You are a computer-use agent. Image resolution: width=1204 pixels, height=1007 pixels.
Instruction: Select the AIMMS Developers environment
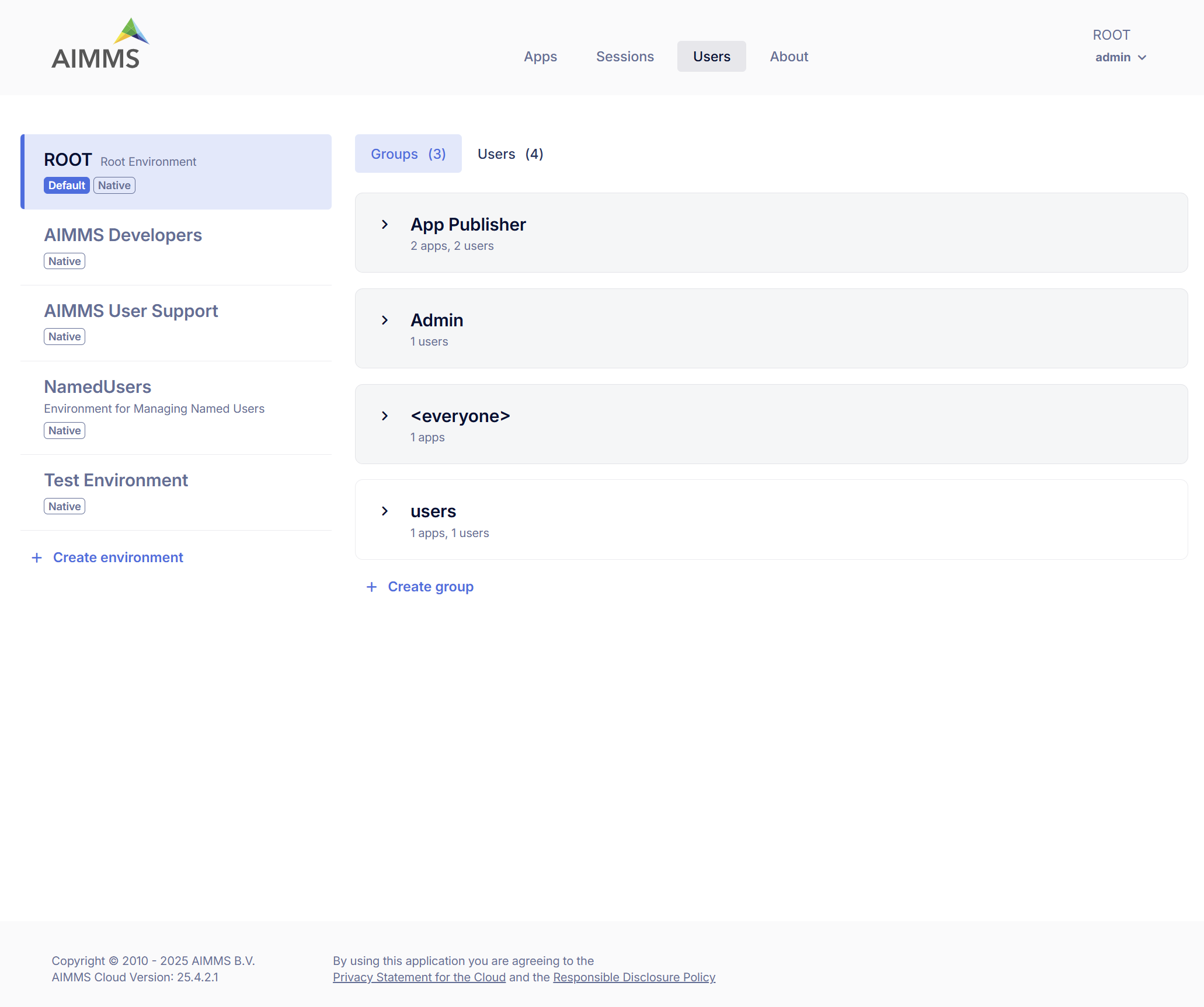(176, 248)
